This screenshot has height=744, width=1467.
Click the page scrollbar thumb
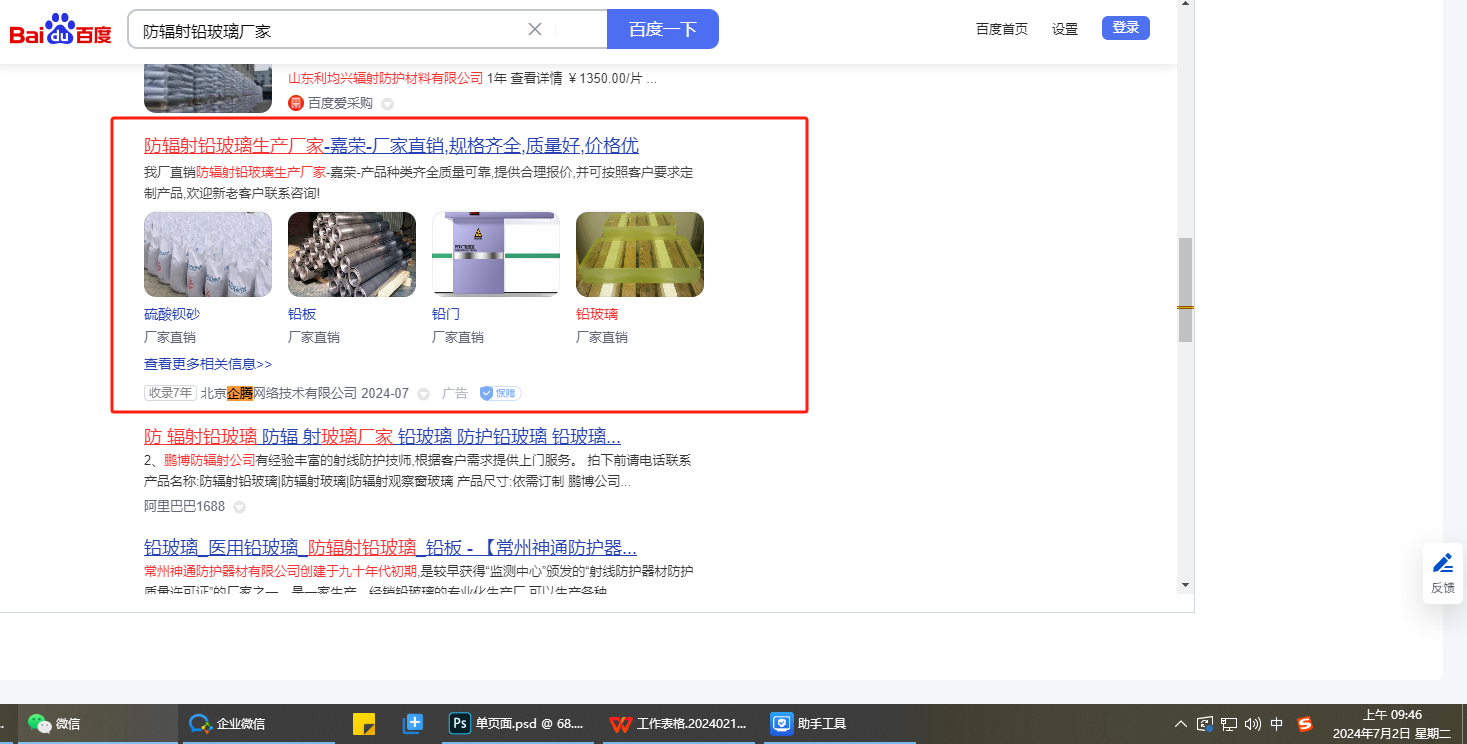tap(1185, 290)
